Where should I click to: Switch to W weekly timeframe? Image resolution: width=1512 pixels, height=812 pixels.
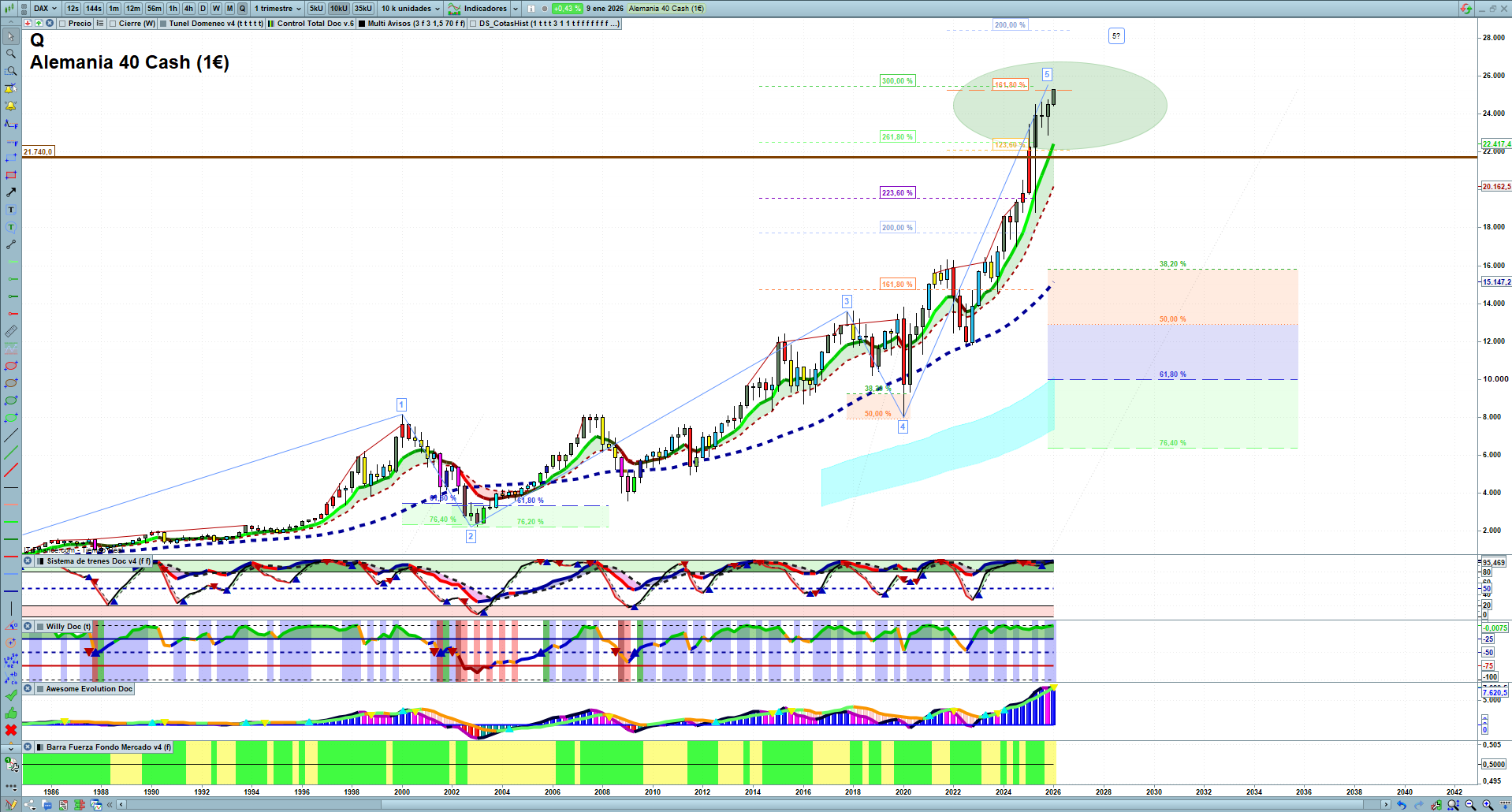pyautogui.click(x=216, y=9)
